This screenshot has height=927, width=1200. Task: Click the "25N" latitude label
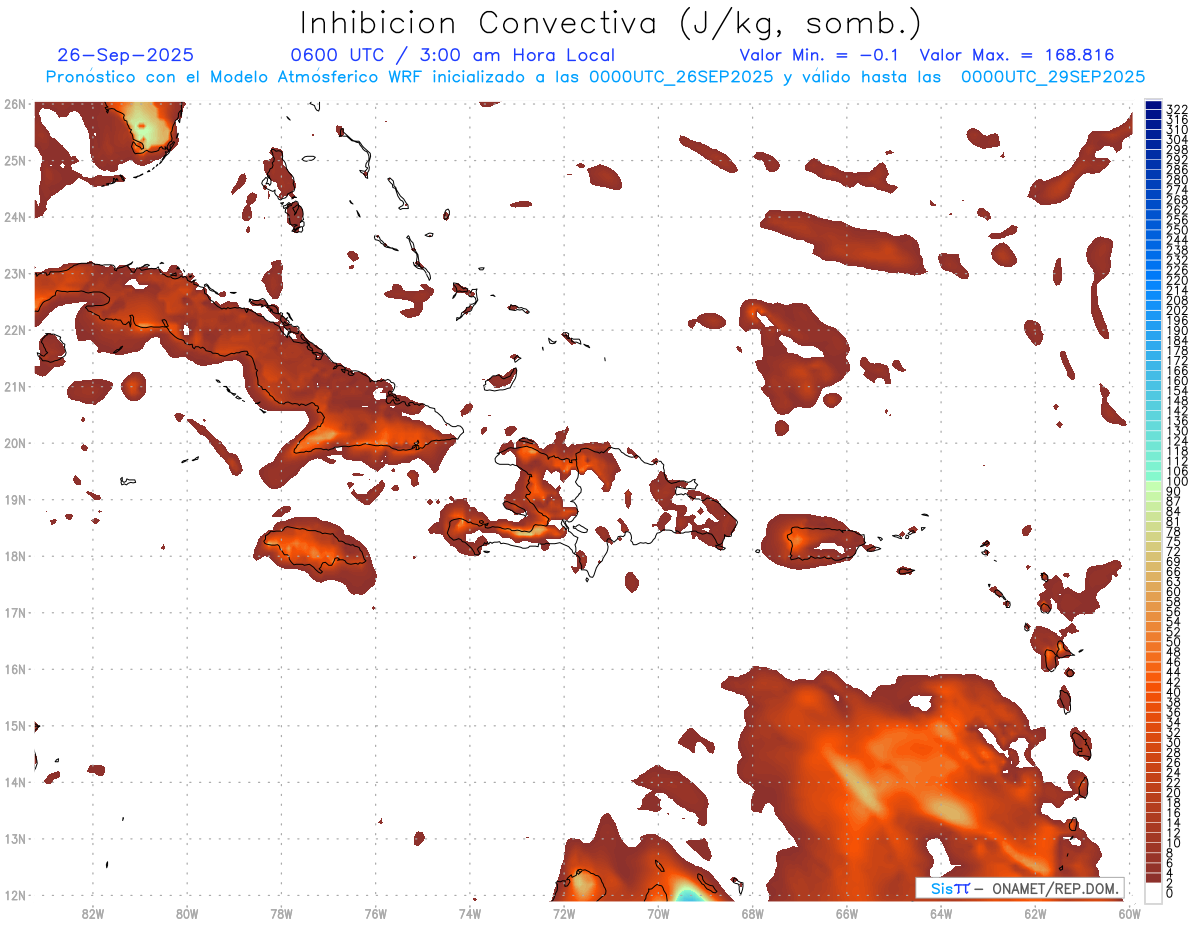(15, 160)
